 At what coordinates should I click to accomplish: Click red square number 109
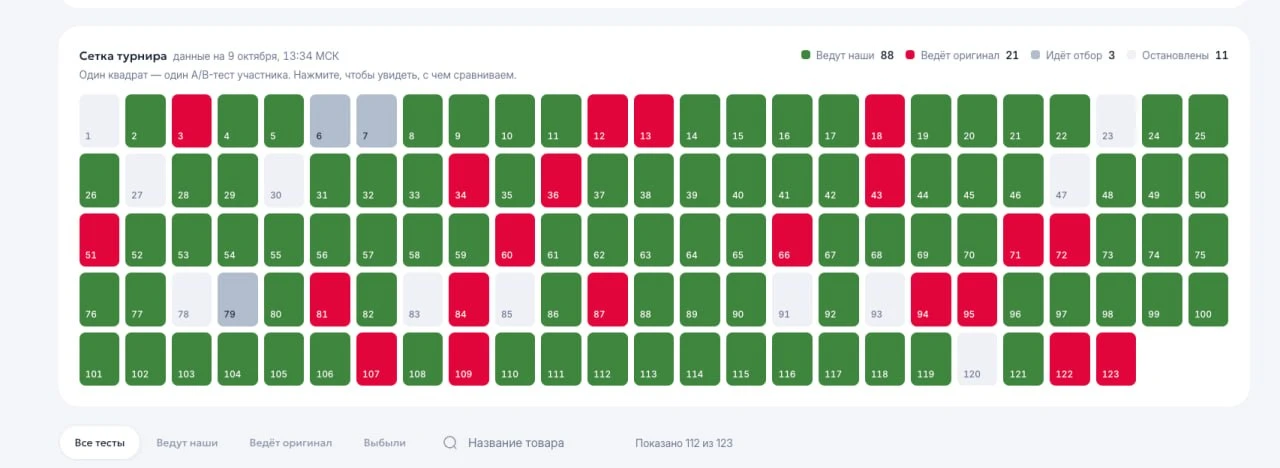click(469, 359)
